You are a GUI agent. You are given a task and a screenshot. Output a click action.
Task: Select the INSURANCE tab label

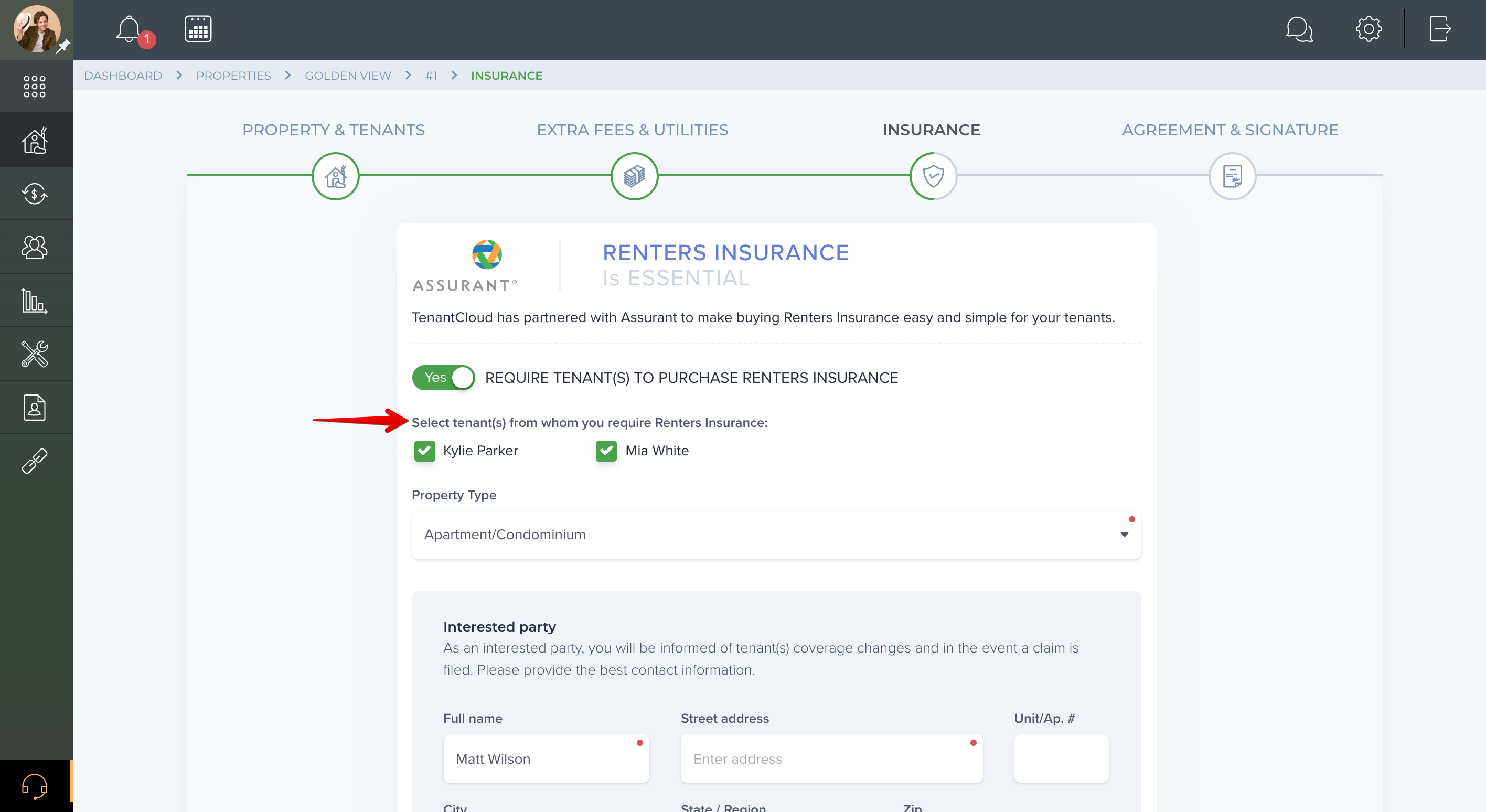tap(931, 130)
